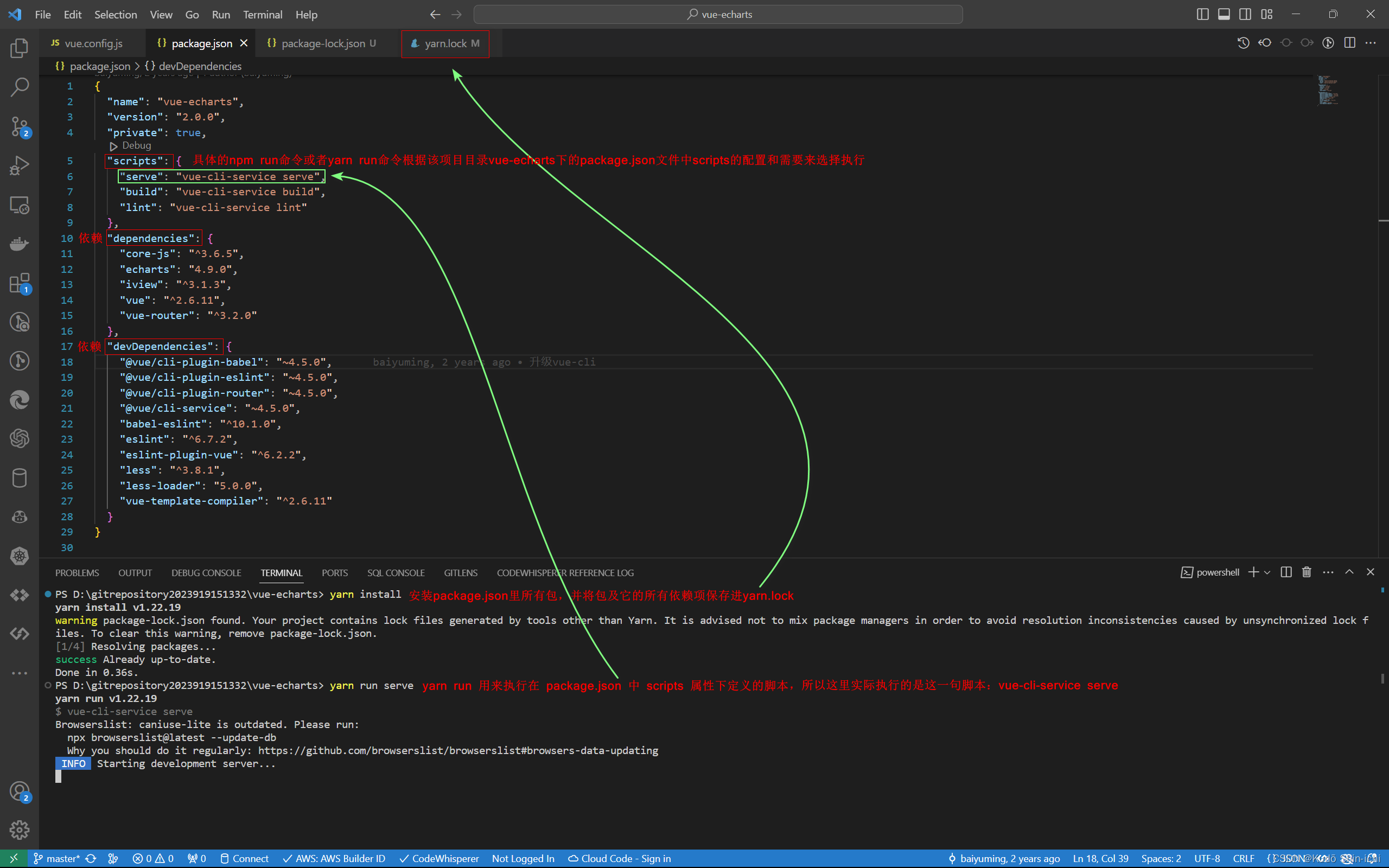The width and height of the screenshot is (1389, 868).
Task: Expand devDependencies breadcrumb item
Action: point(200,66)
